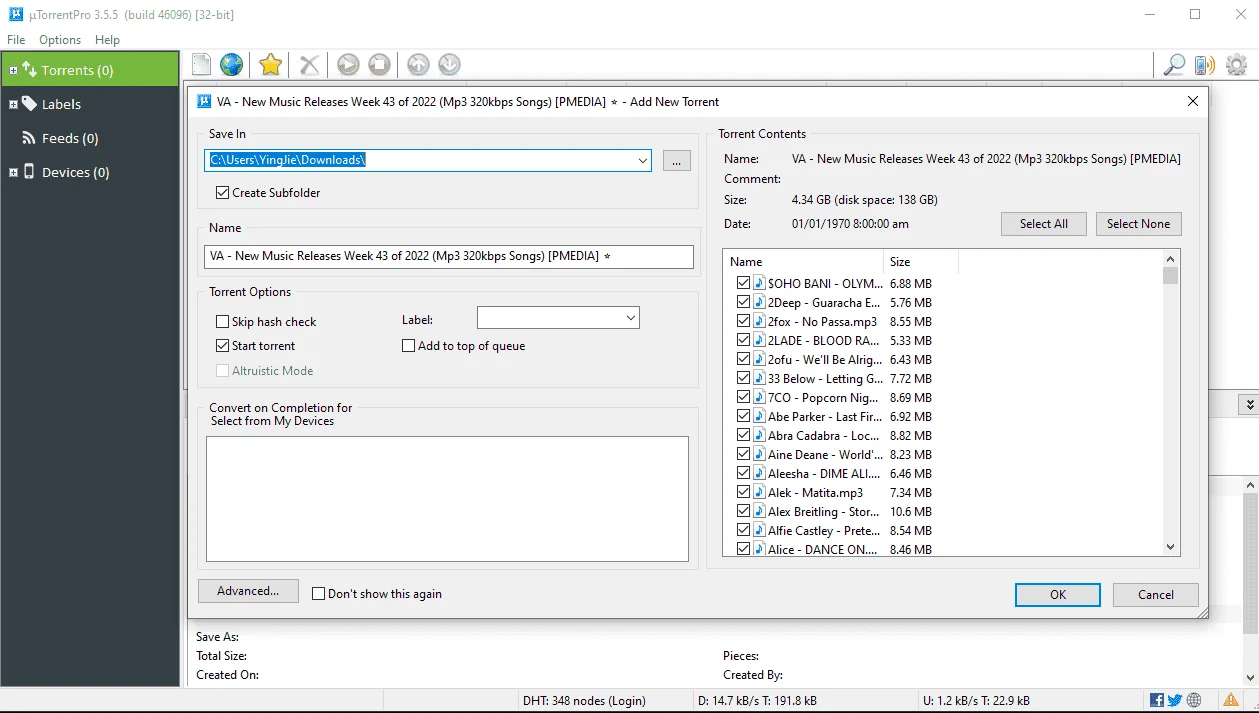Enable the Skip hash check checkbox
The height and width of the screenshot is (713, 1259).
223,322
